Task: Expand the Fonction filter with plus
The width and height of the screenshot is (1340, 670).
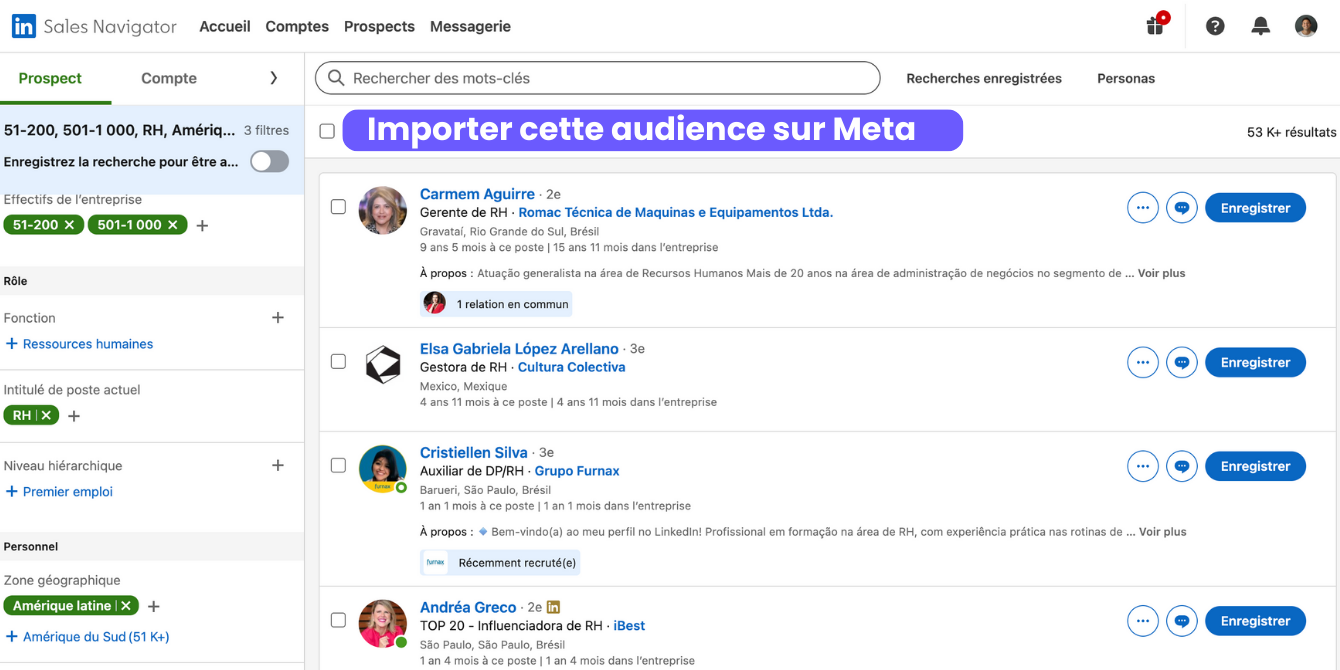Action: [278, 318]
